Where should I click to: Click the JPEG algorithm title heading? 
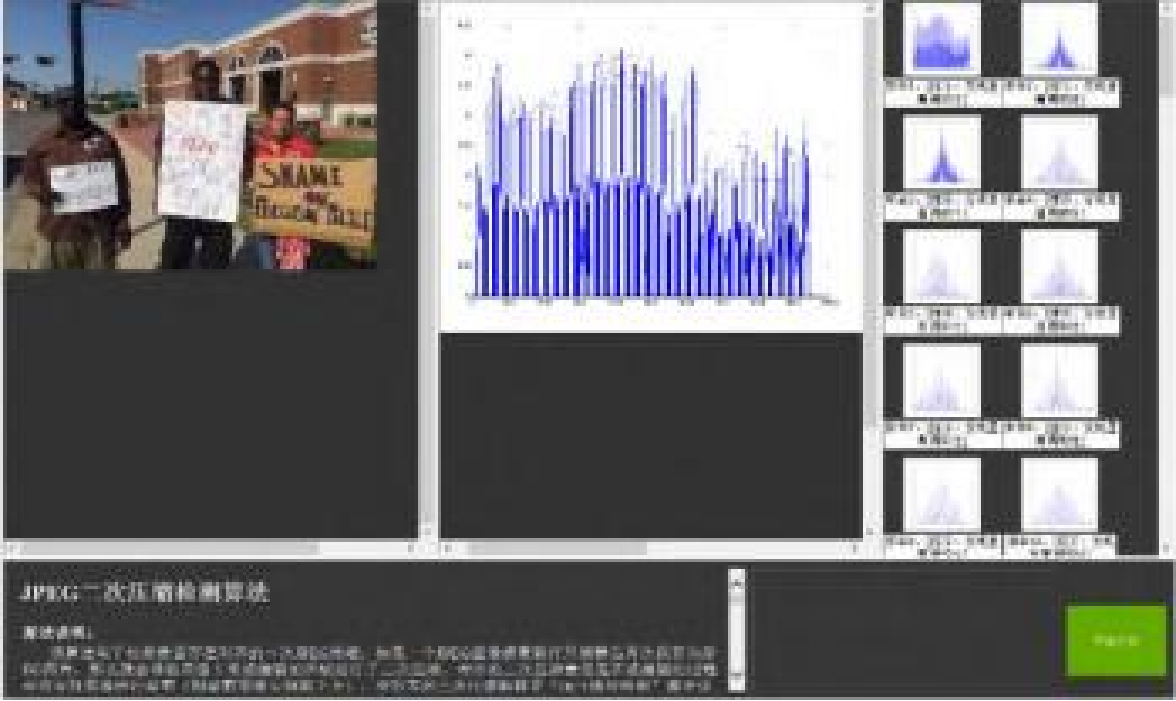(145, 592)
